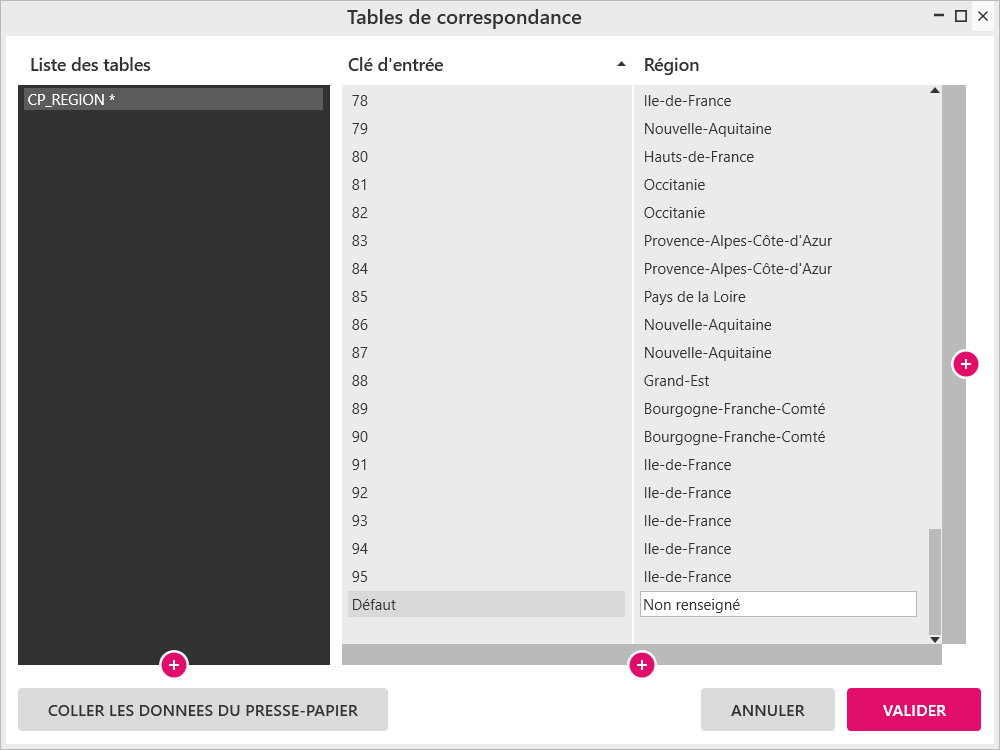The height and width of the screenshot is (750, 1000).
Task: Click the Région column header
Action: pos(672,64)
